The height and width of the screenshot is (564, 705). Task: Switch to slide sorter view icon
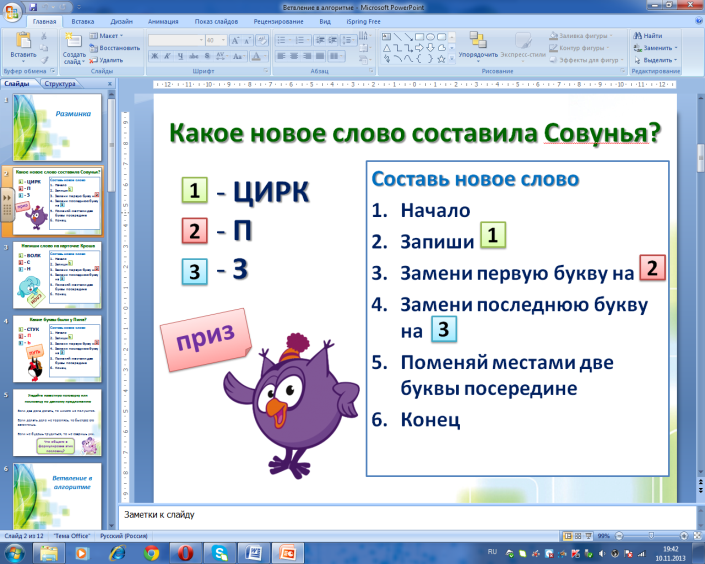(578, 536)
